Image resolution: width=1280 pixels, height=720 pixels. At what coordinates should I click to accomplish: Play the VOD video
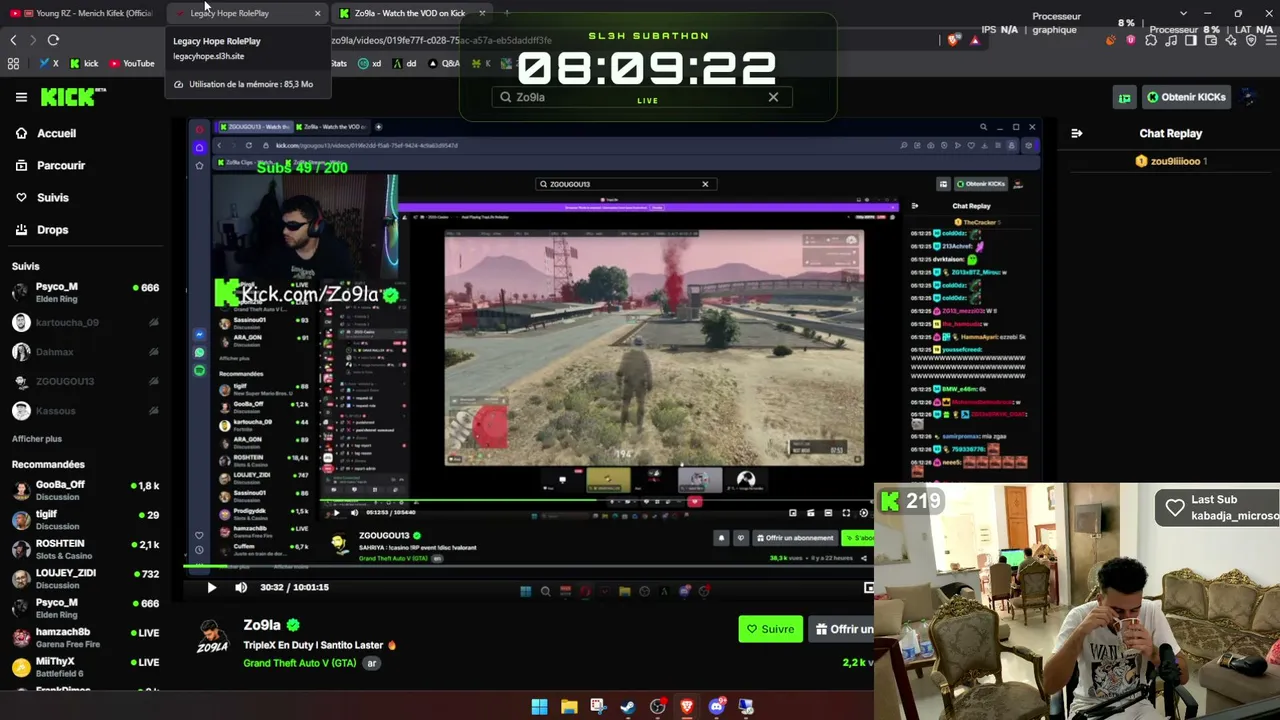(x=212, y=587)
